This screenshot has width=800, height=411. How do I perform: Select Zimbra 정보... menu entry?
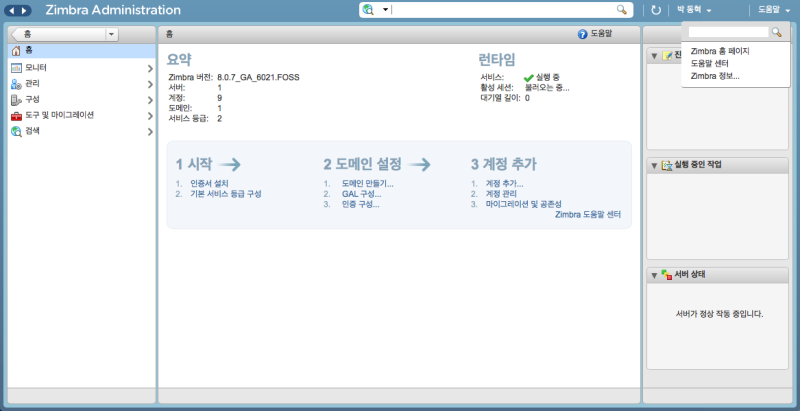click(715, 76)
